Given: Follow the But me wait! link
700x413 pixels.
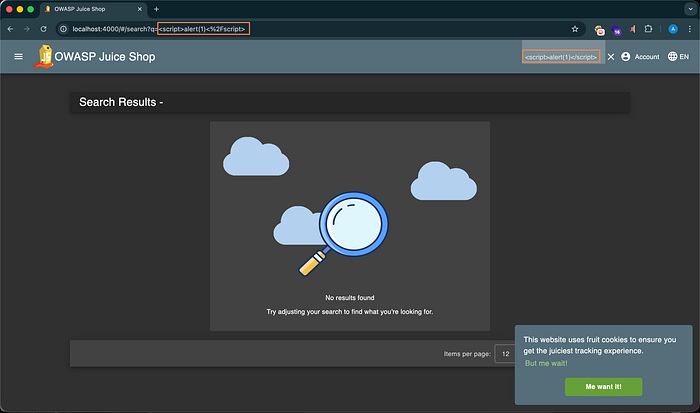Looking at the screenshot, I should pyautogui.click(x=546, y=363).
